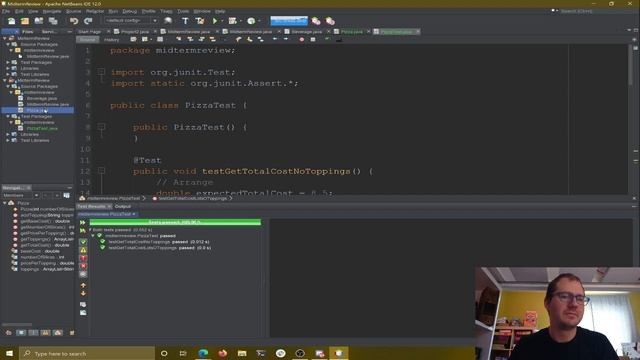This screenshot has width=640, height=360.
Task: Open File Explorer from the taskbar
Action: coord(242,353)
